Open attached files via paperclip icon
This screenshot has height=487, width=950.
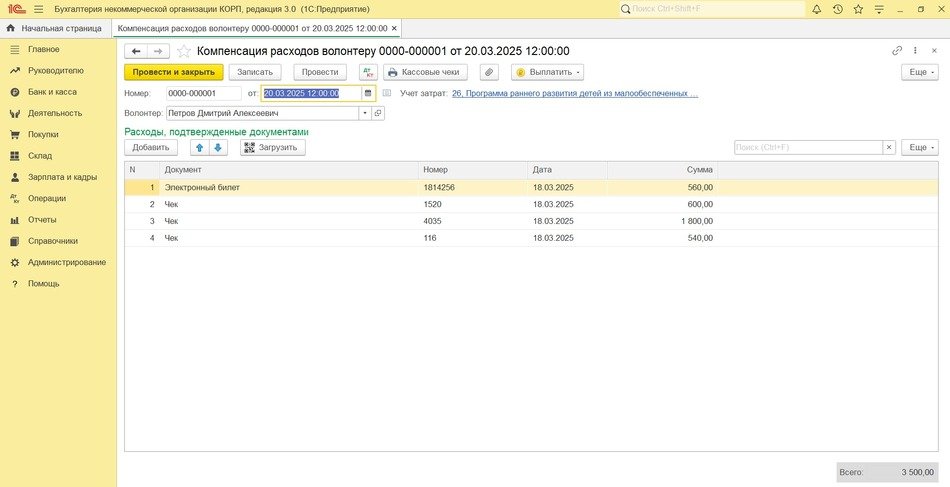click(x=489, y=73)
